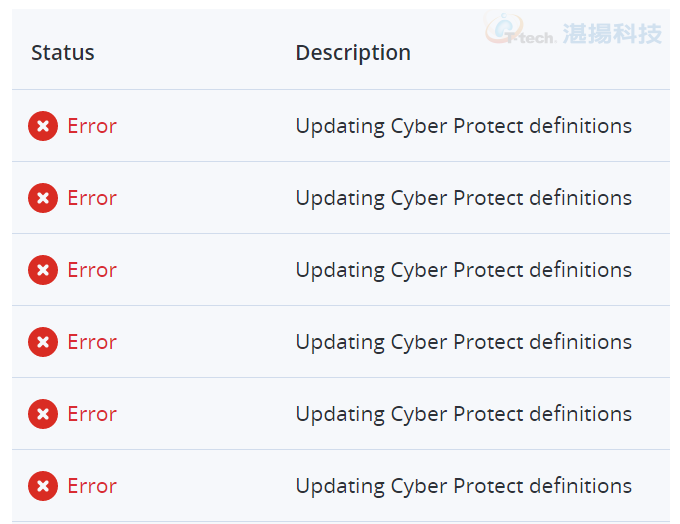Click the sixth row's red error icon
Viewport: 680px width, 524px height.
(43, 486)
